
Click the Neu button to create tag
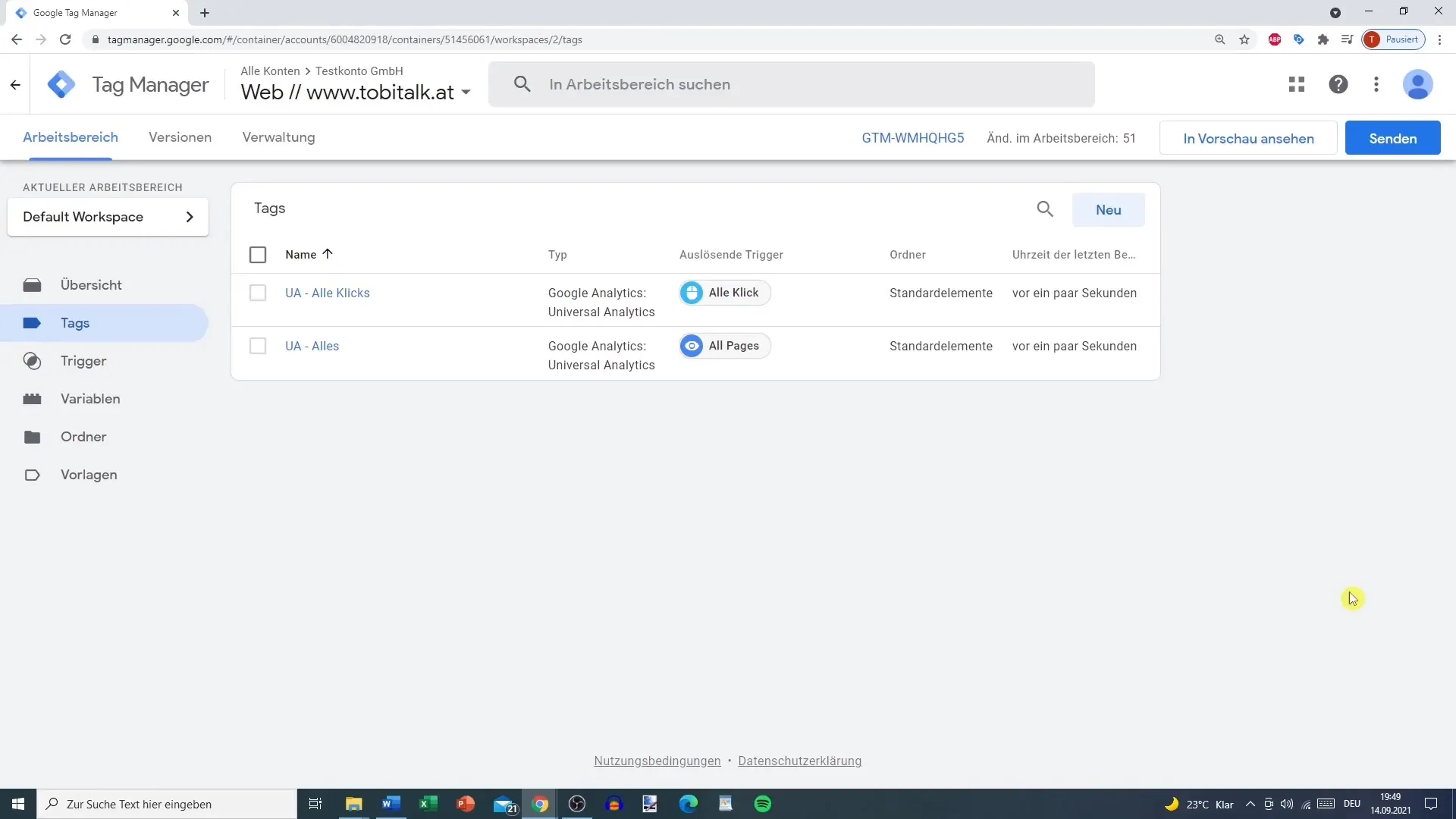click(1108, 209)
